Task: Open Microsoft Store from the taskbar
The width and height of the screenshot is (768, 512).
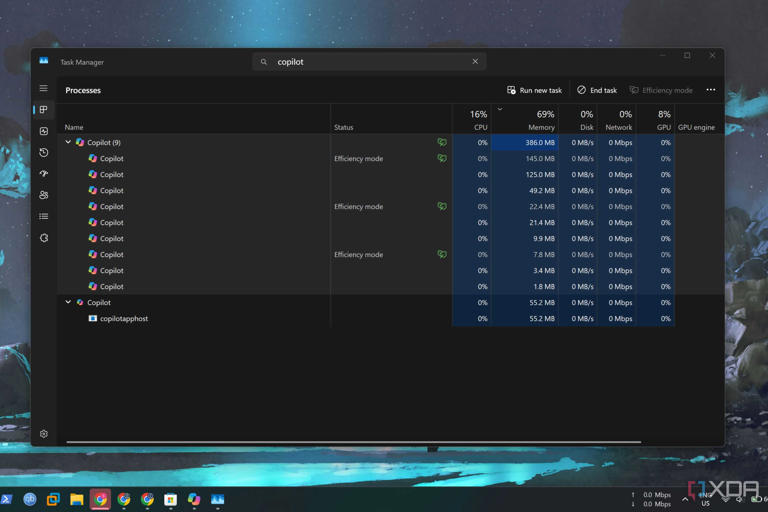Action: click(x=170, y=499)
